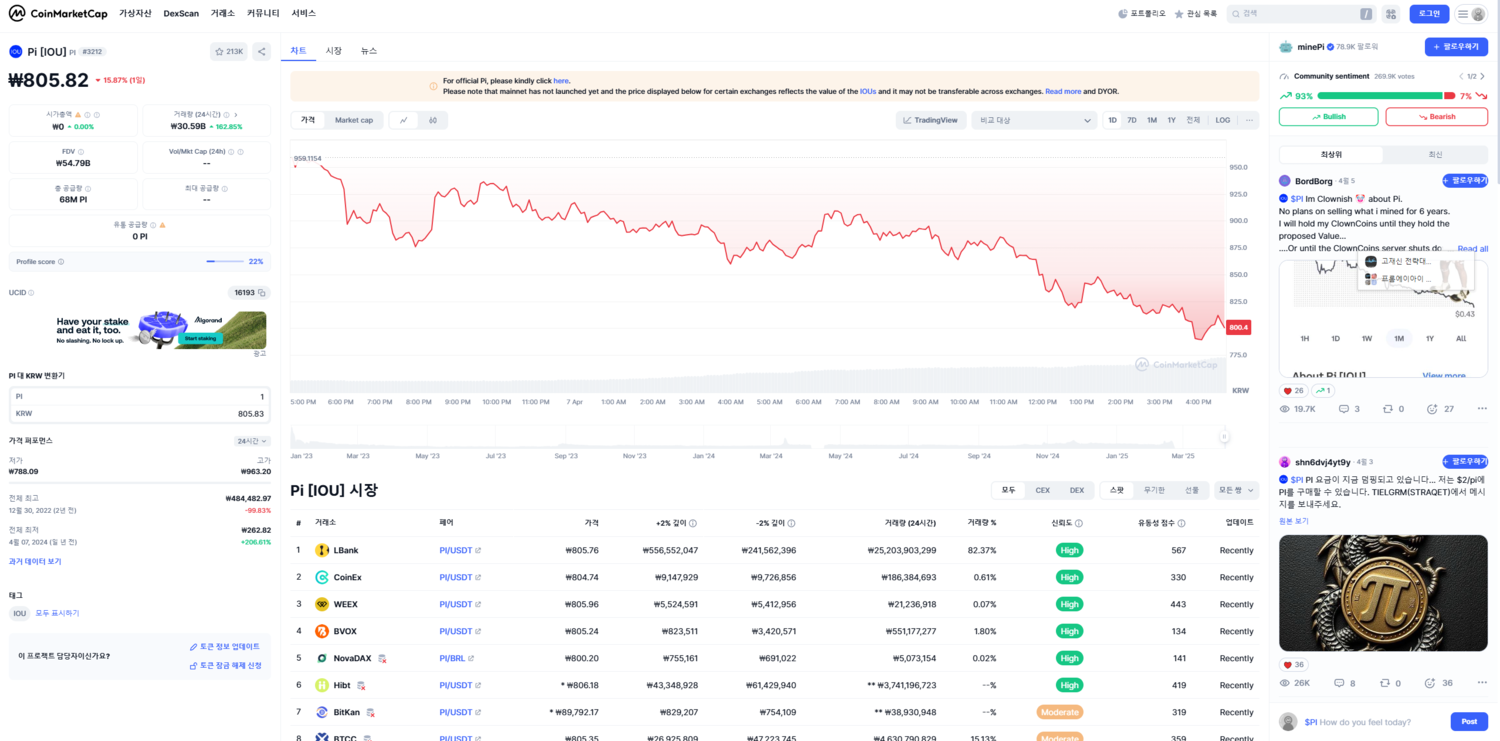The height and width of the screenshot is (741, 1500).
Task: Switch chart to Market cap view
Action: [x=353, y=120]
